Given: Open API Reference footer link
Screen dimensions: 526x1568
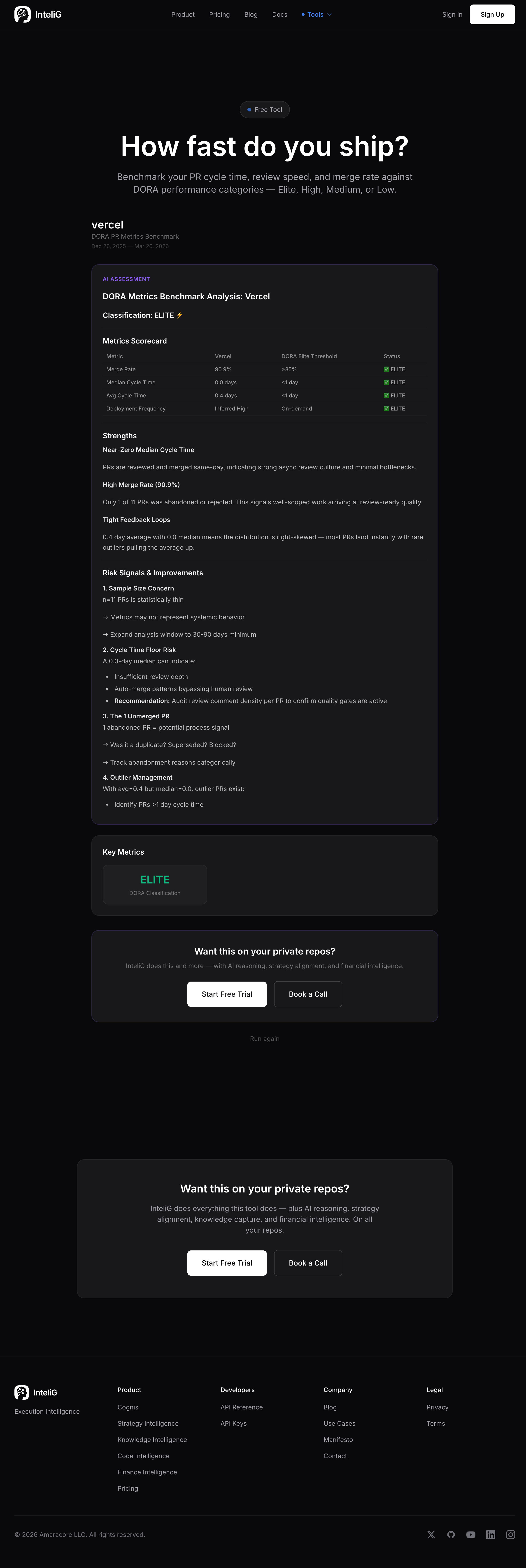Looking at the screenshot, I should [x=241, y=1407].
